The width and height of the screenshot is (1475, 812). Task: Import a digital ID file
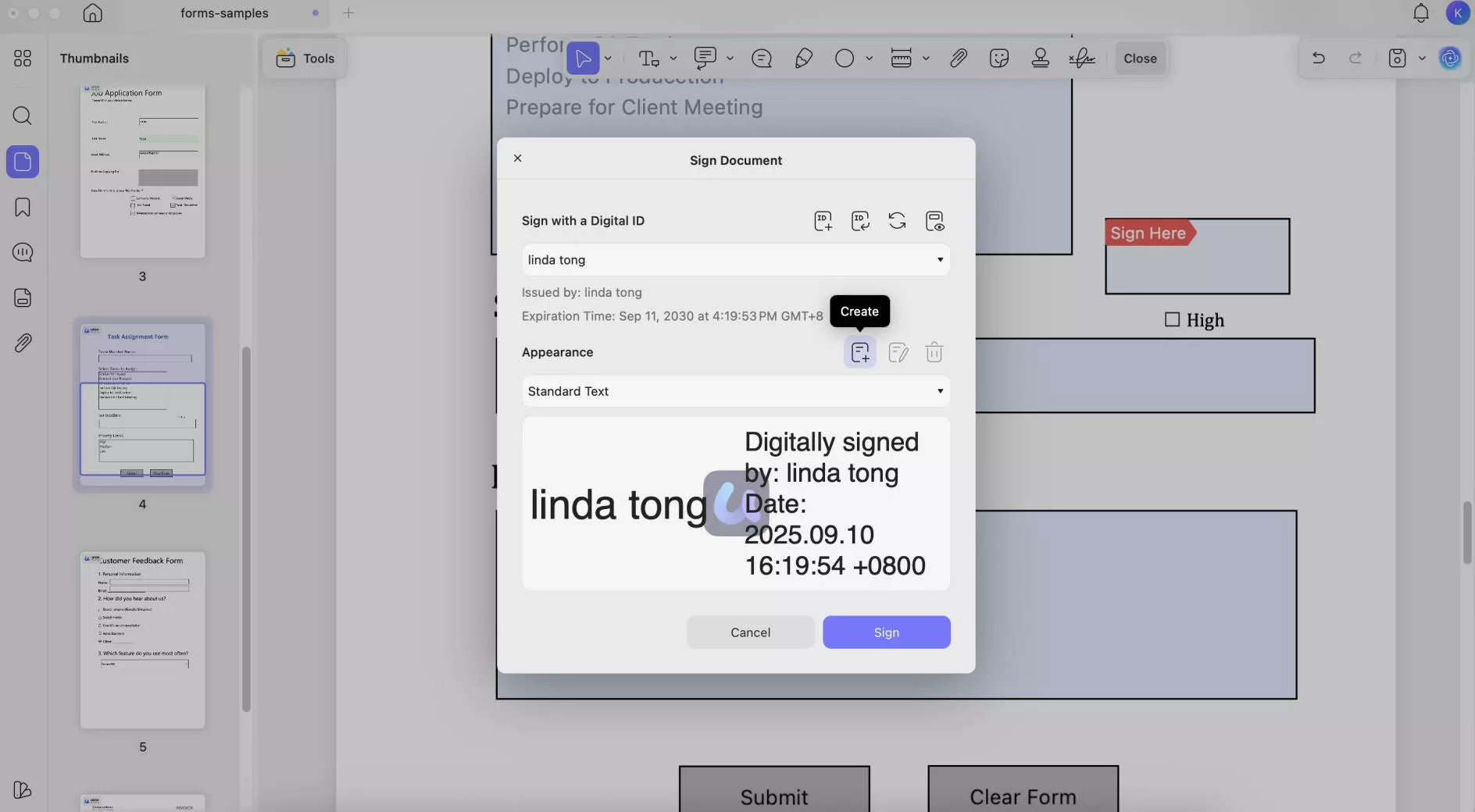coord(860,221)
